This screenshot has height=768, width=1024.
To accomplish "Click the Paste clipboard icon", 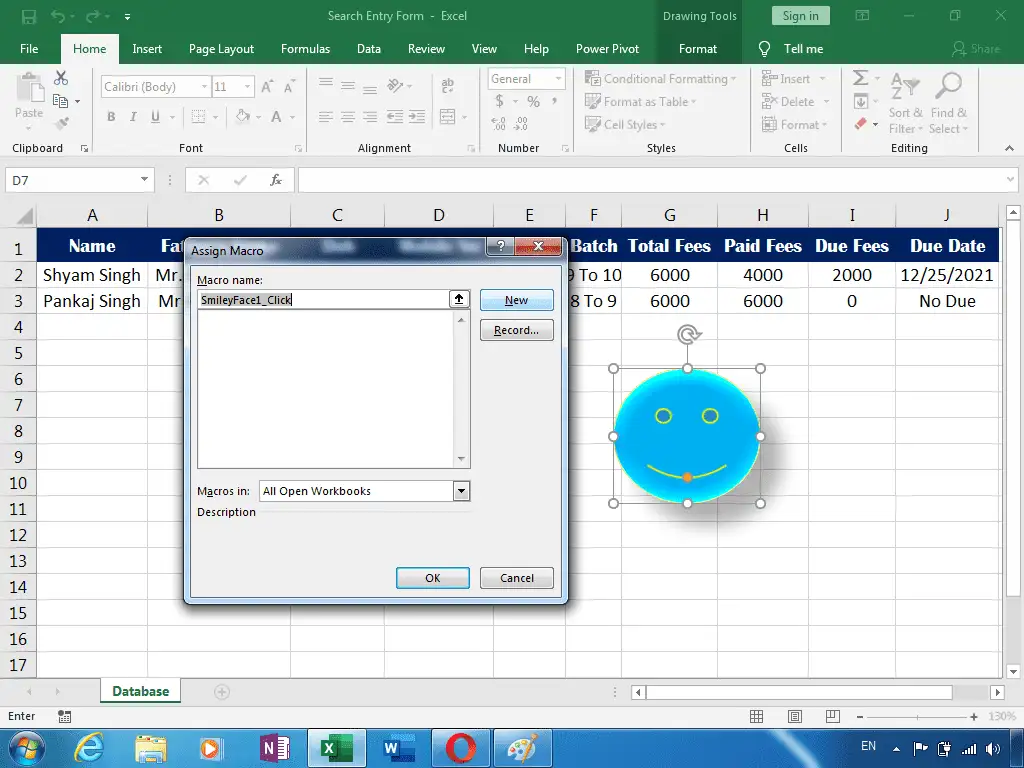I will click(x=29, y=88).
